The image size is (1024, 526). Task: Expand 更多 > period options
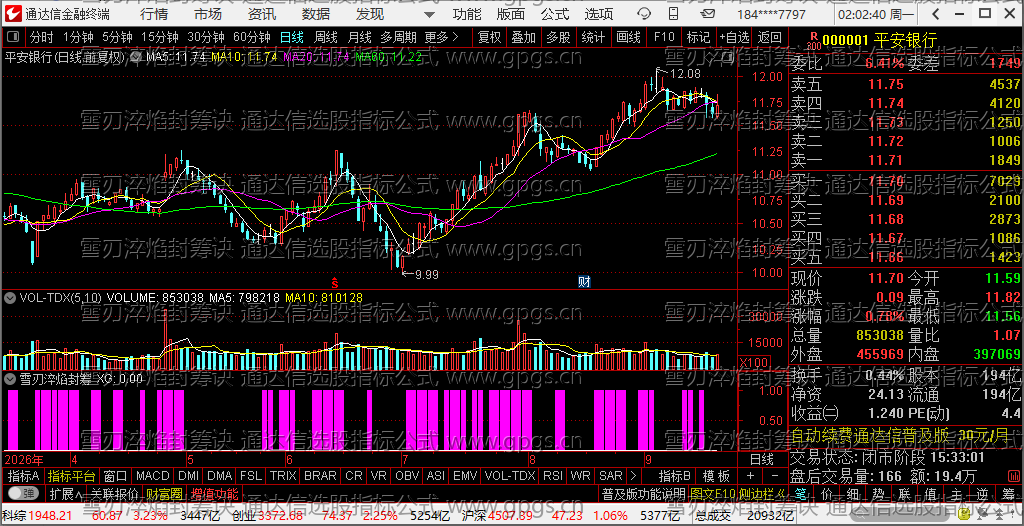(x=441, y=37)
